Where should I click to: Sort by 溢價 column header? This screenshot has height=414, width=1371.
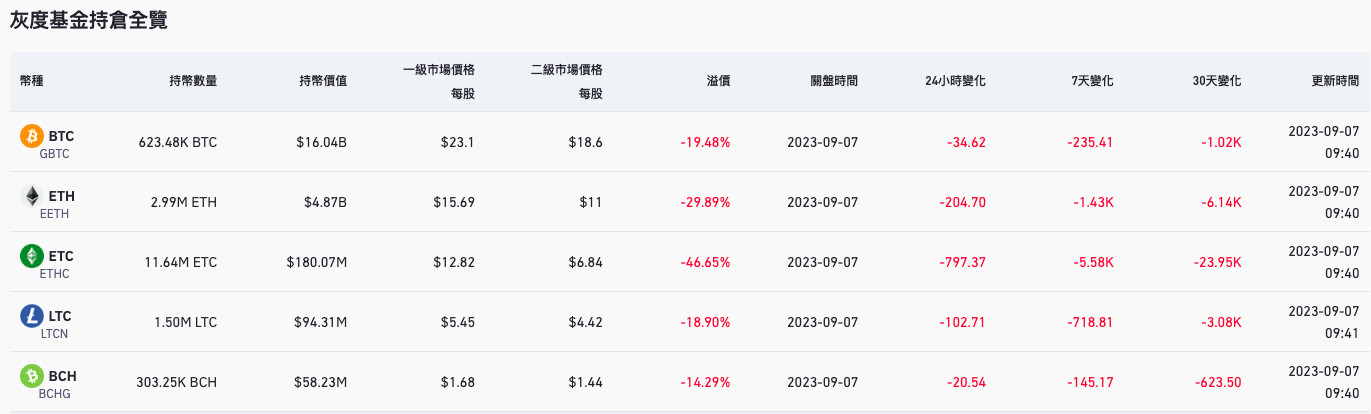click(x=718, y=81)
